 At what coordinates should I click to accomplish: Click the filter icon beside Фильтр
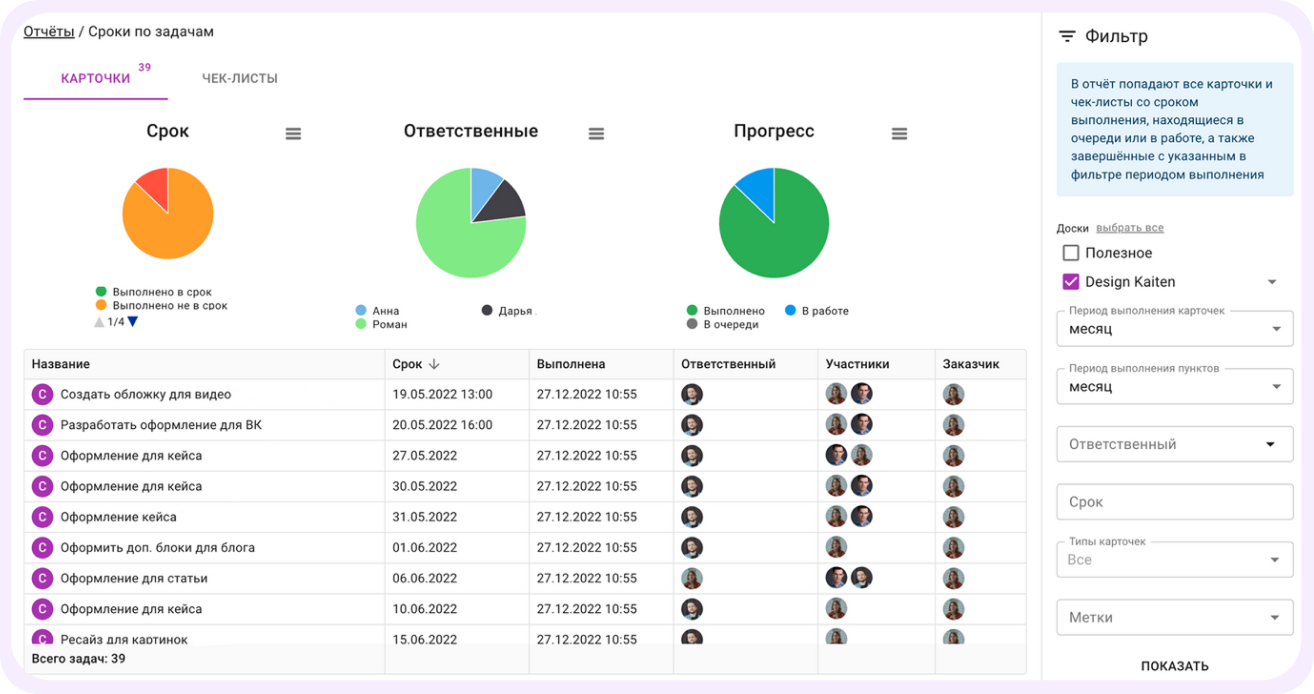(x=1067, y=37)
